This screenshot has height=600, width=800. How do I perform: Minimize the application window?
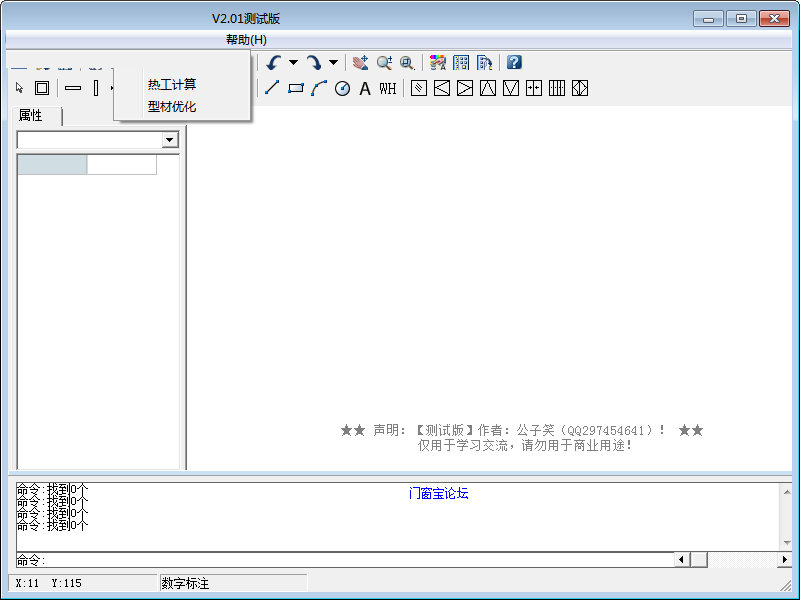coord(708,19)
